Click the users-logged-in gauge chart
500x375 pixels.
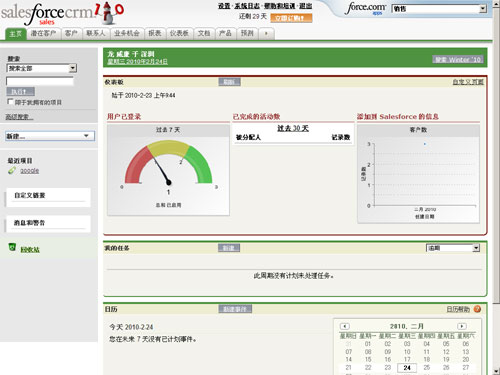168,170
